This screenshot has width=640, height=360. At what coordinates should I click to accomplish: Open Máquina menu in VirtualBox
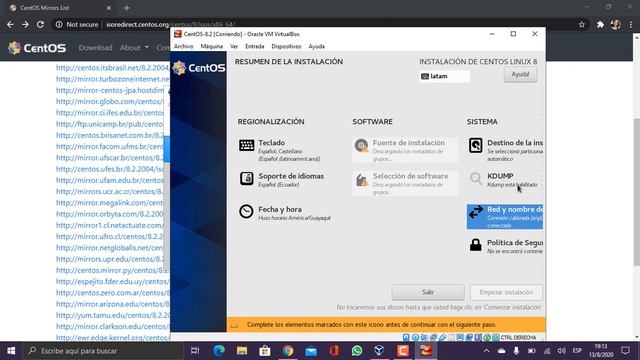[x=211, y=47]
